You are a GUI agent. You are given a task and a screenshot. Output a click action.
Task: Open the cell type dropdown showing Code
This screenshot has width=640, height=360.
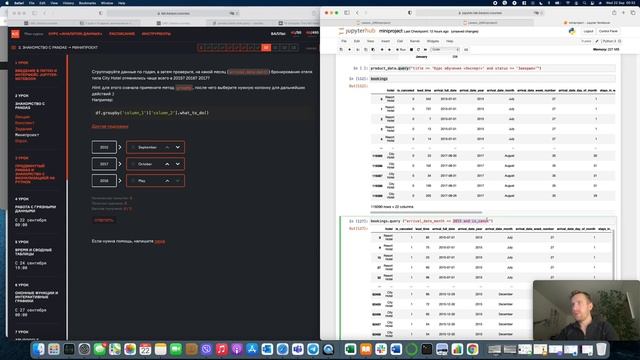pos(445,49)
